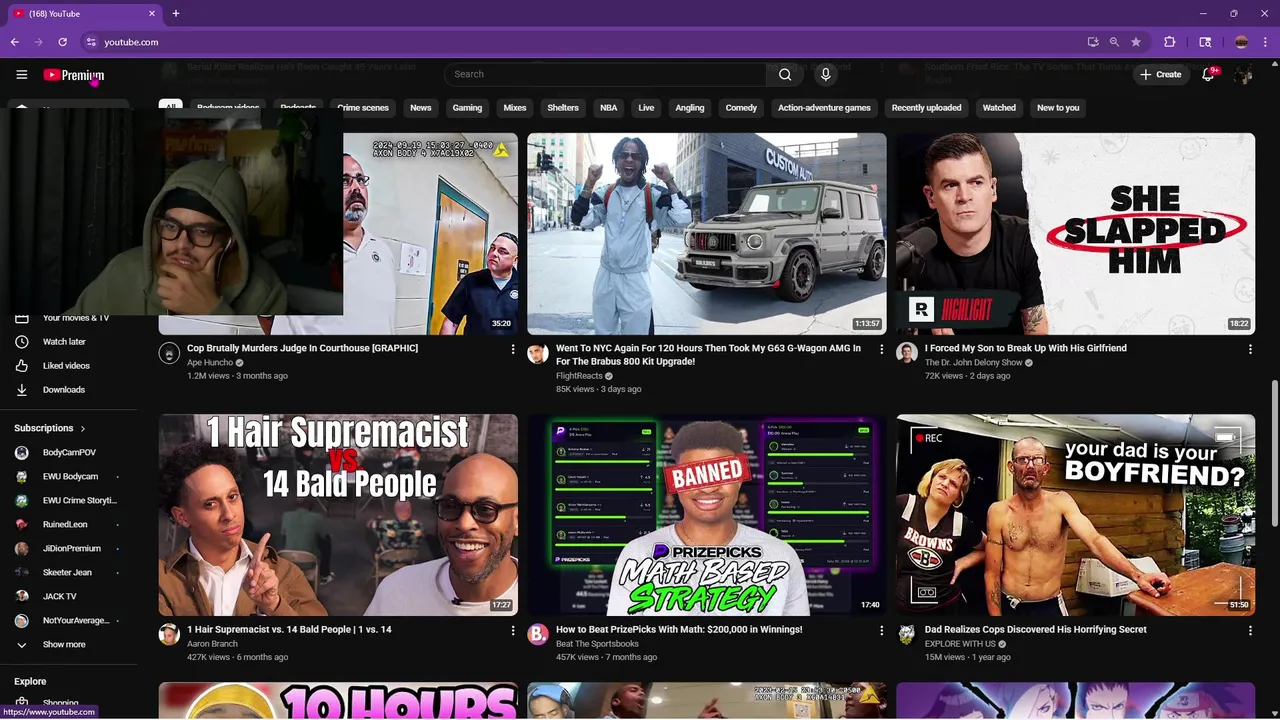Select the New to you chip

[x=1058, y=108]
